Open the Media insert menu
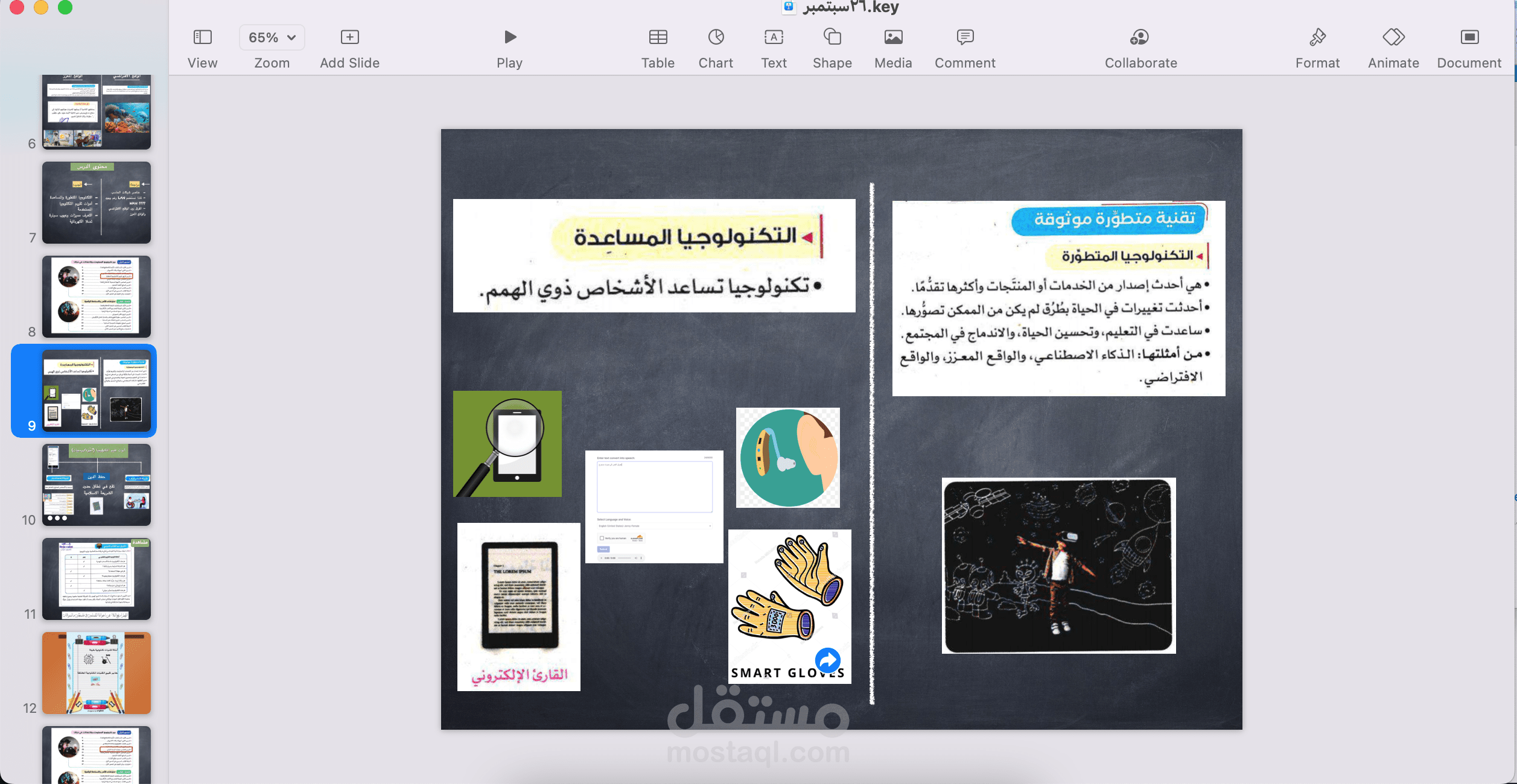Screen dimensions: 1517x784 [x=893, y=37]
